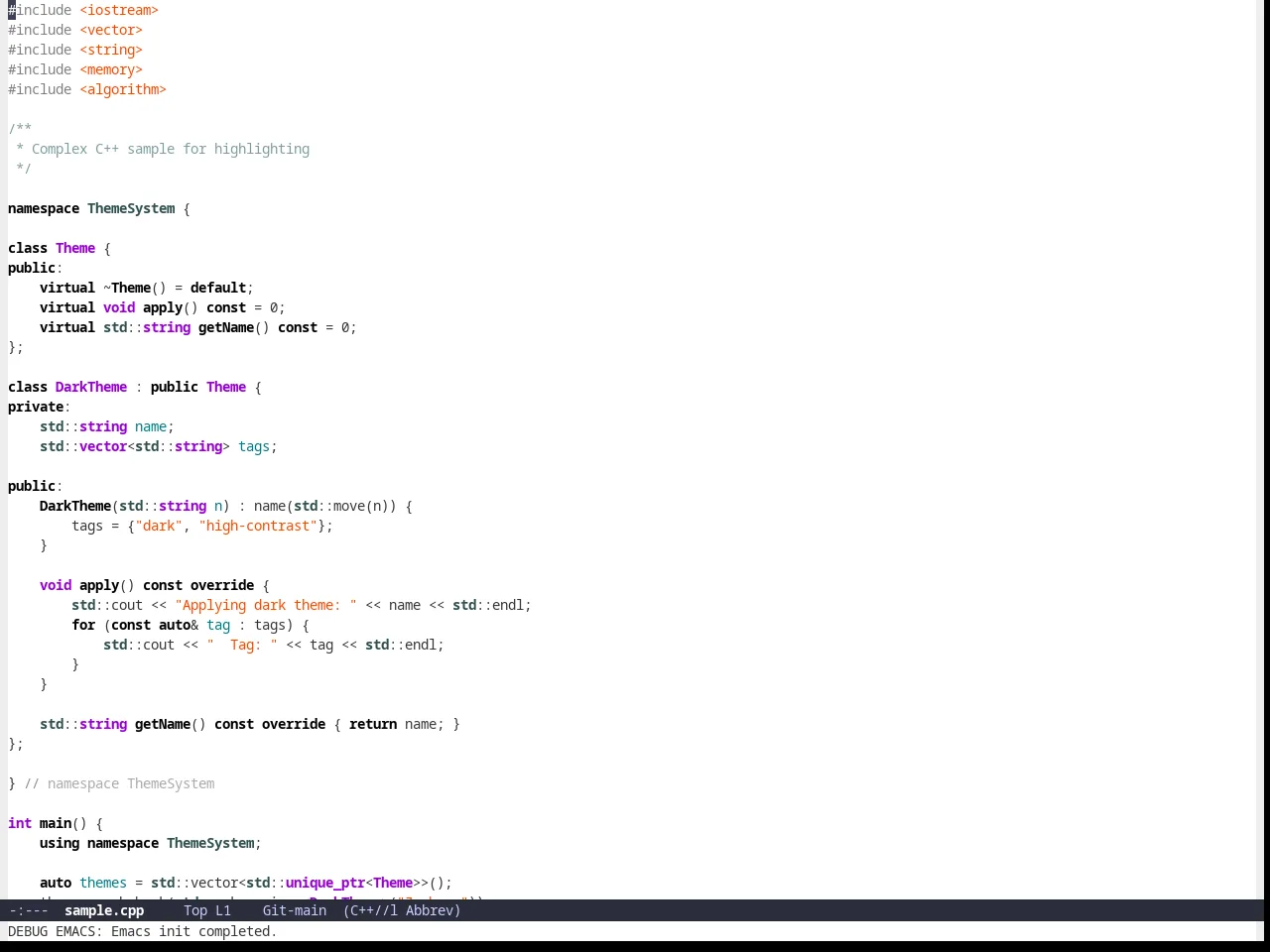Click the comment 'Complex C++ sample for highlighting'
1270x952 pixels.
tap(171, 149)
